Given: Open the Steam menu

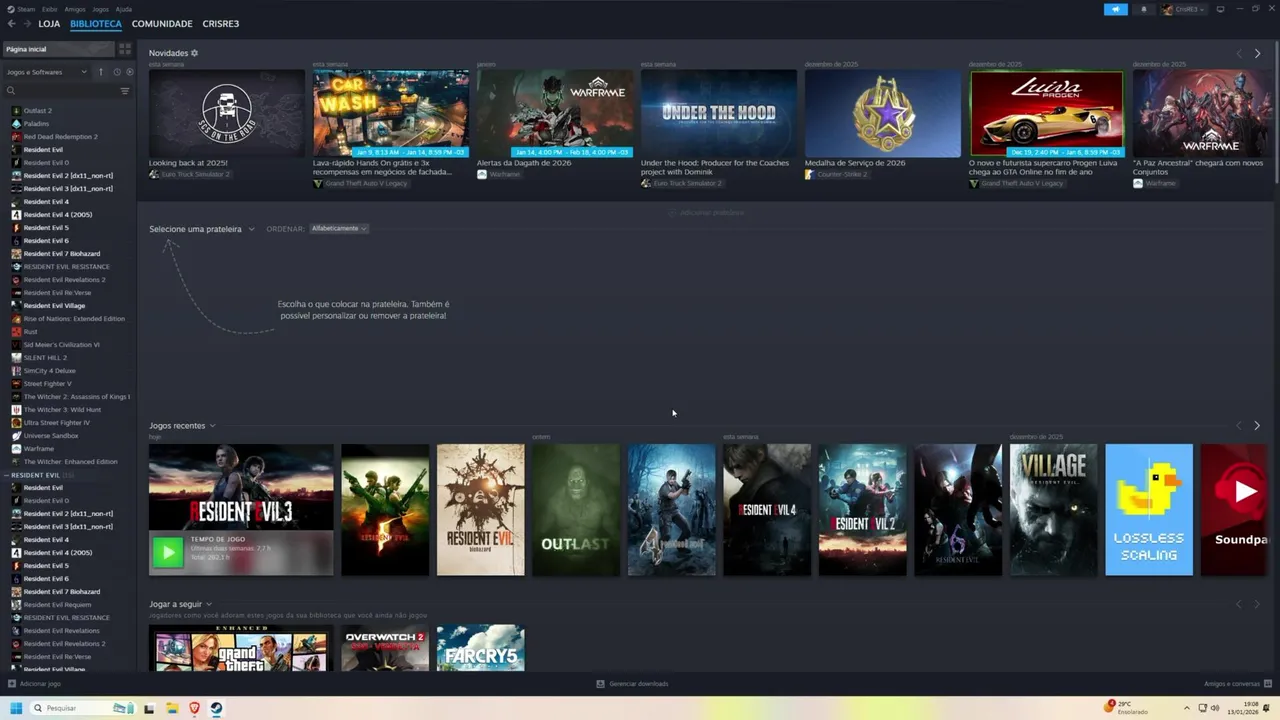Looking at the screenshot, I should point(26,9).
